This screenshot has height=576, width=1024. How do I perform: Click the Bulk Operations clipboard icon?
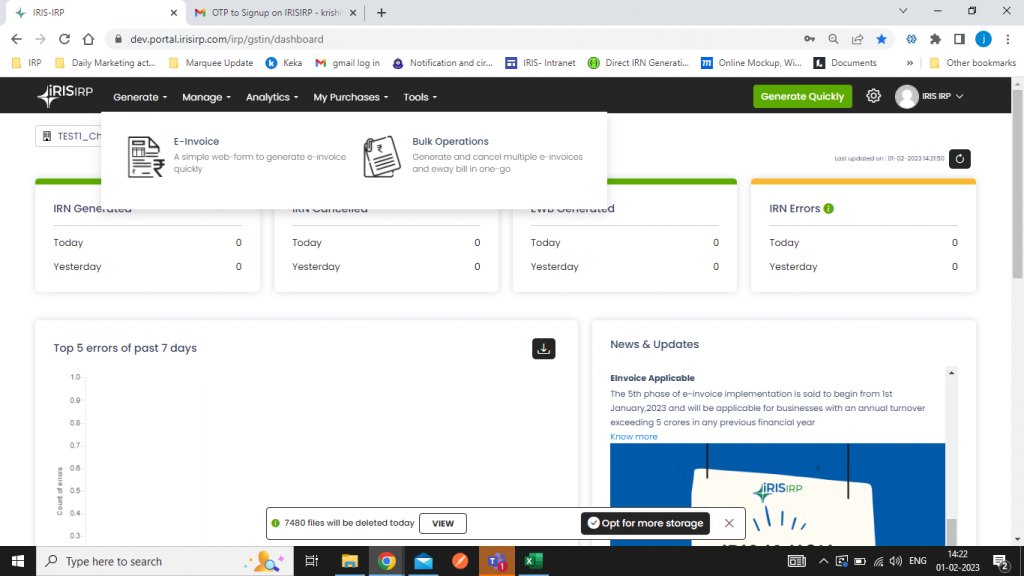[x=381, y=157]
